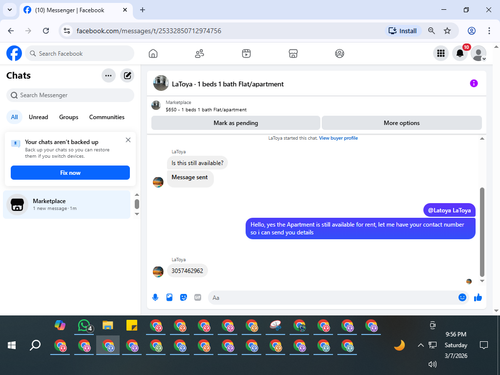Viewport: 500px width, 375px height.
Task: Click Mark as pending button
Action: 236,123
